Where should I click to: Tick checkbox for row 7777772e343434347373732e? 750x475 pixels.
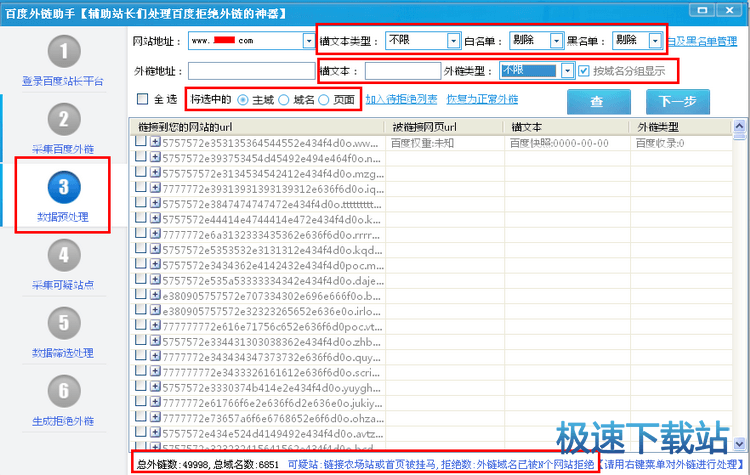141,355
